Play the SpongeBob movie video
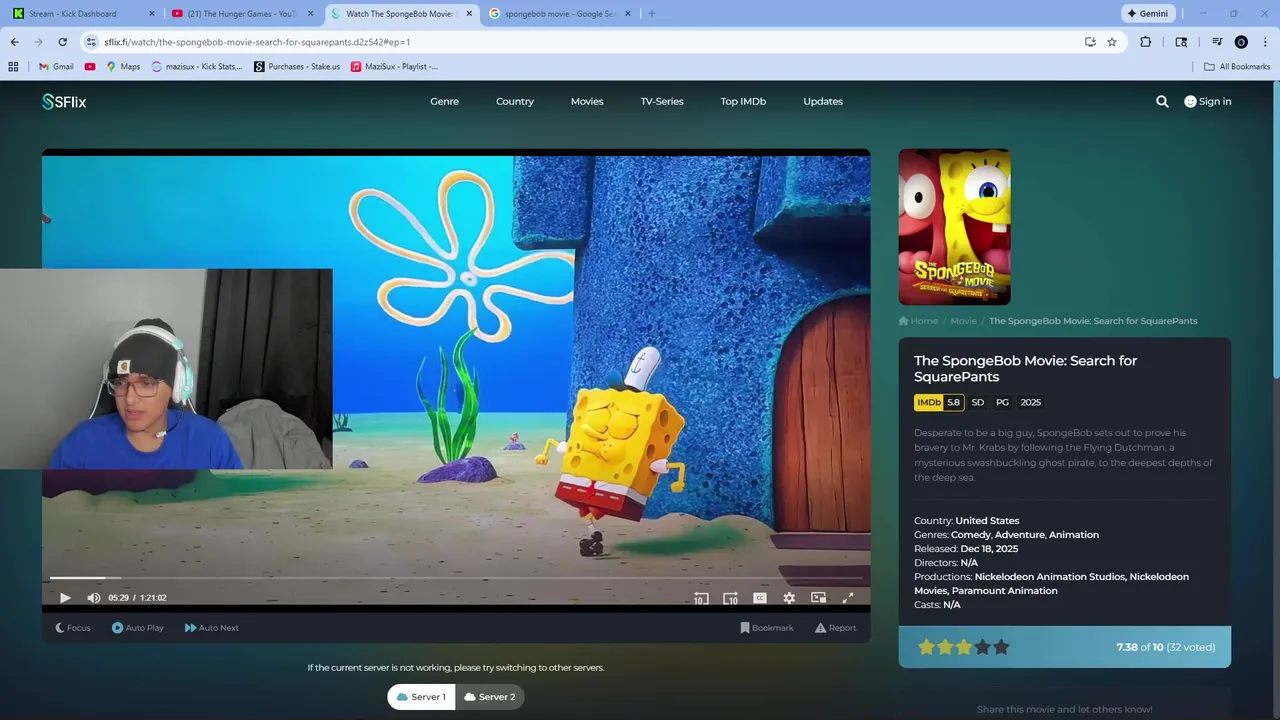This screenshot has height=720, width=1280. [x=65, y=598]
